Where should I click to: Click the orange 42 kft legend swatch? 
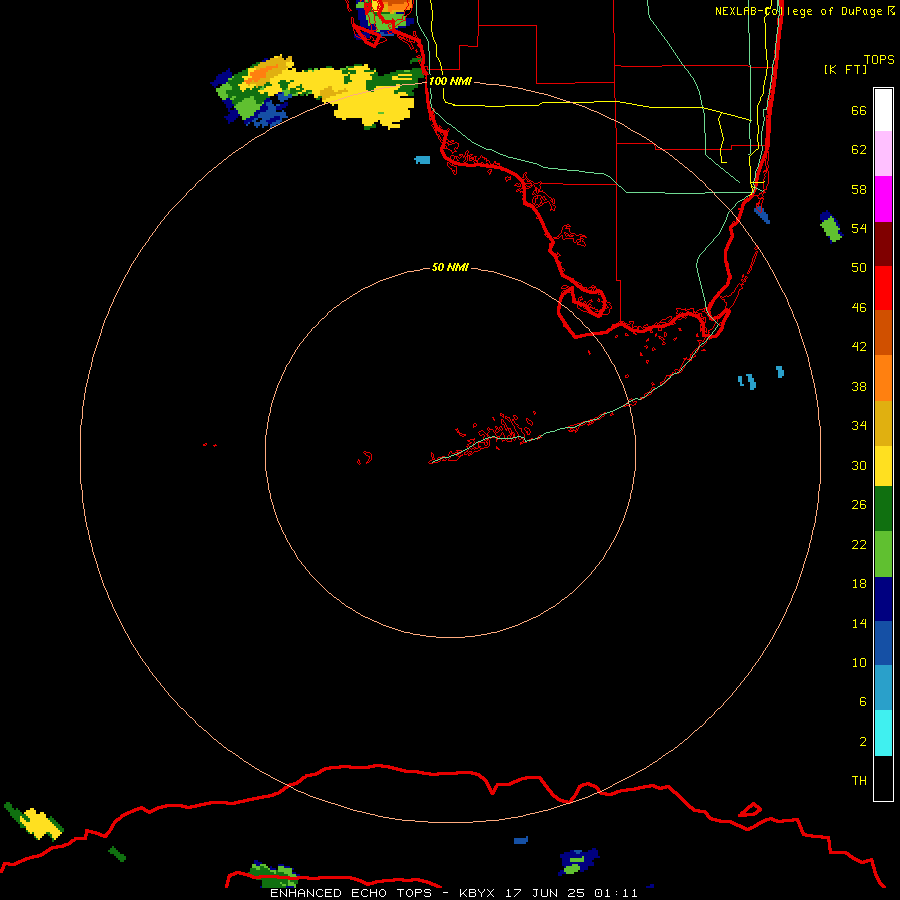pyautogui.click(x=883, y=378)
